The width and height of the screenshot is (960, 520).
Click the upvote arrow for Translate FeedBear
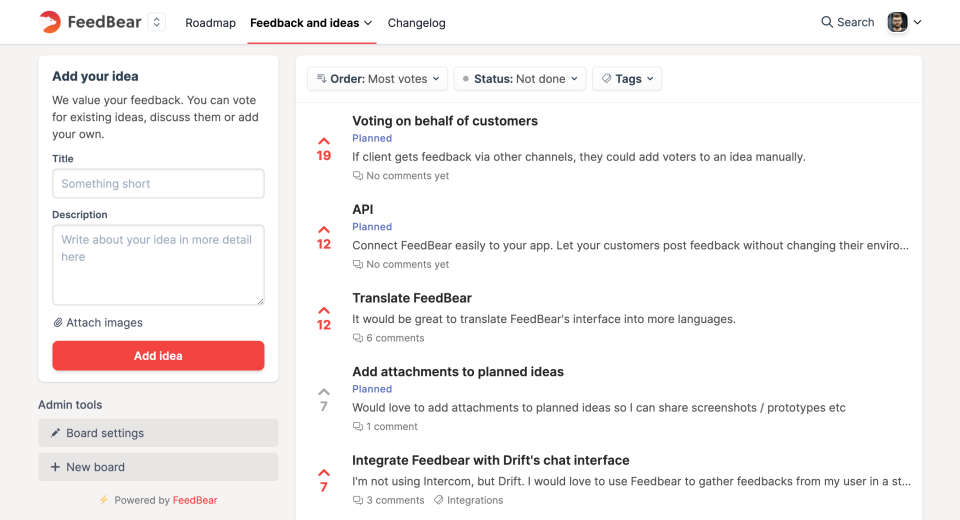[x=323, y=311]
